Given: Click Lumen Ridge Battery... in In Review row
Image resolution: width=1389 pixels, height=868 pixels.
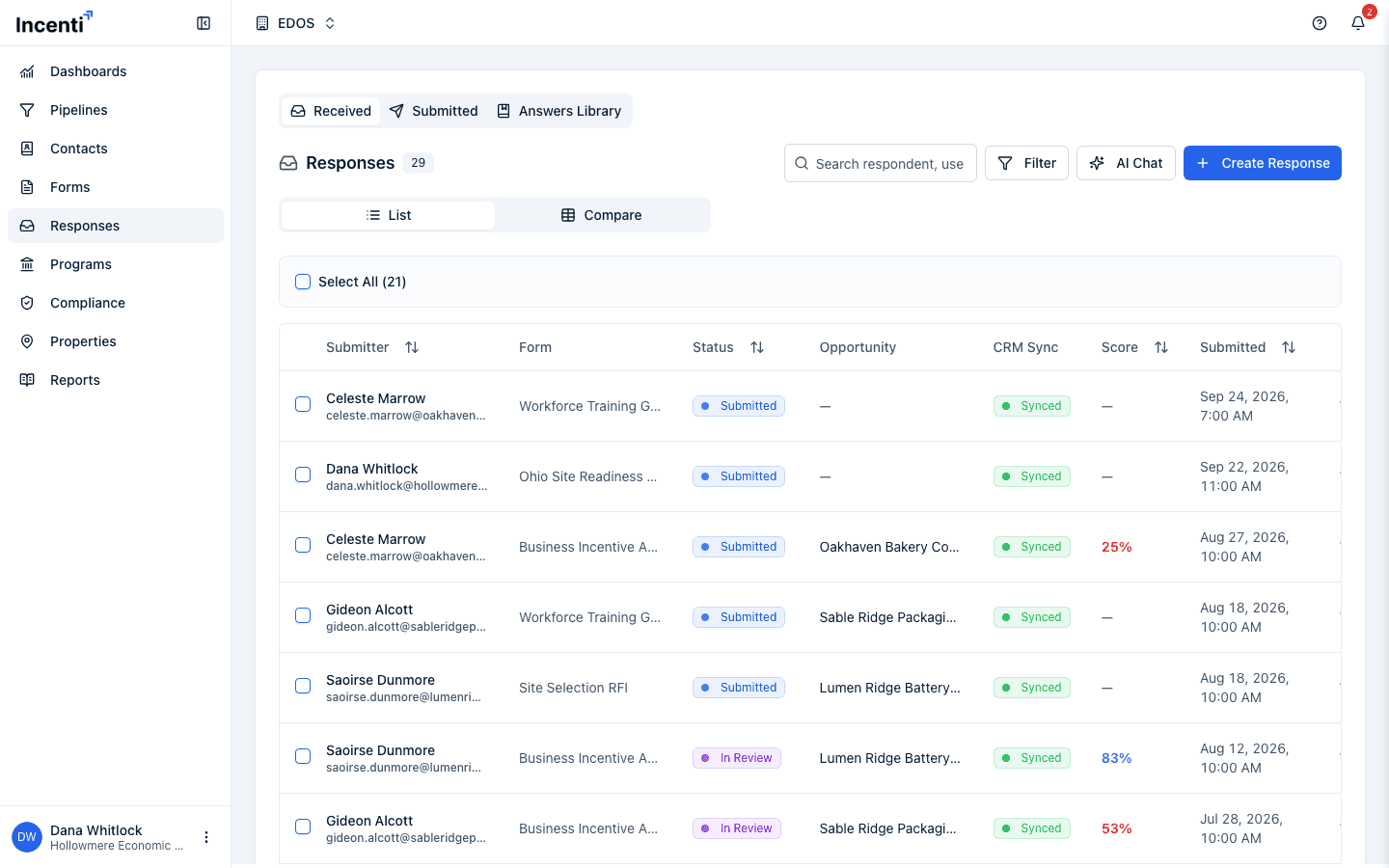Looking at the screenshot, I should tap(890, 758).
